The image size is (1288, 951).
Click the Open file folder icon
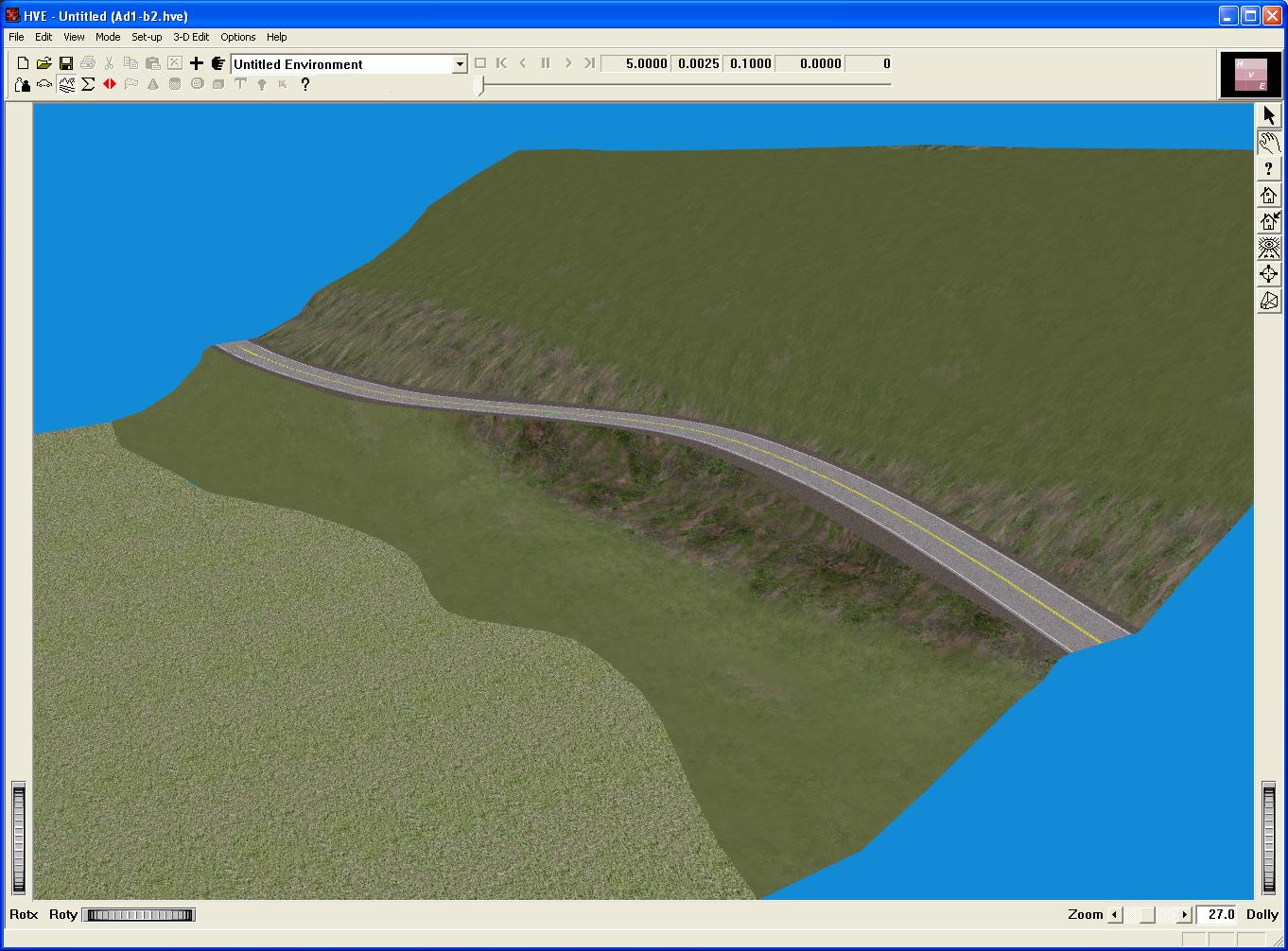[x=44, y=63]
